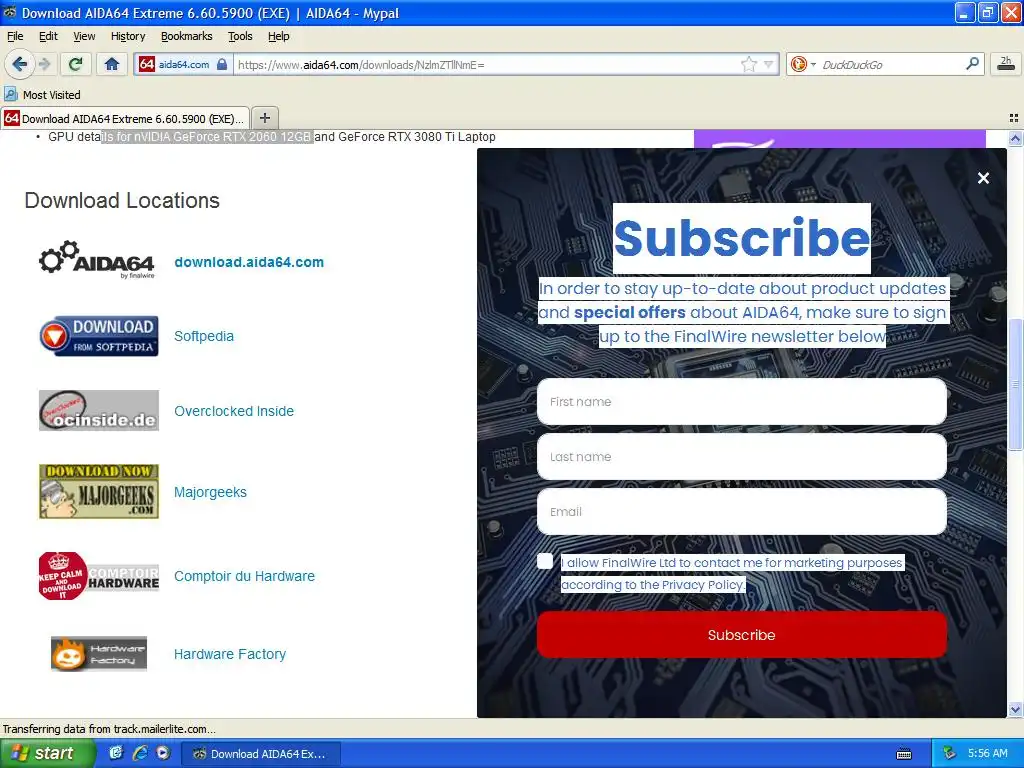Open the URL history dropdown arrow
Image resolution: width=1024 pixels, height=768 pixels.
pyautogui.click(x=769, y=64)
